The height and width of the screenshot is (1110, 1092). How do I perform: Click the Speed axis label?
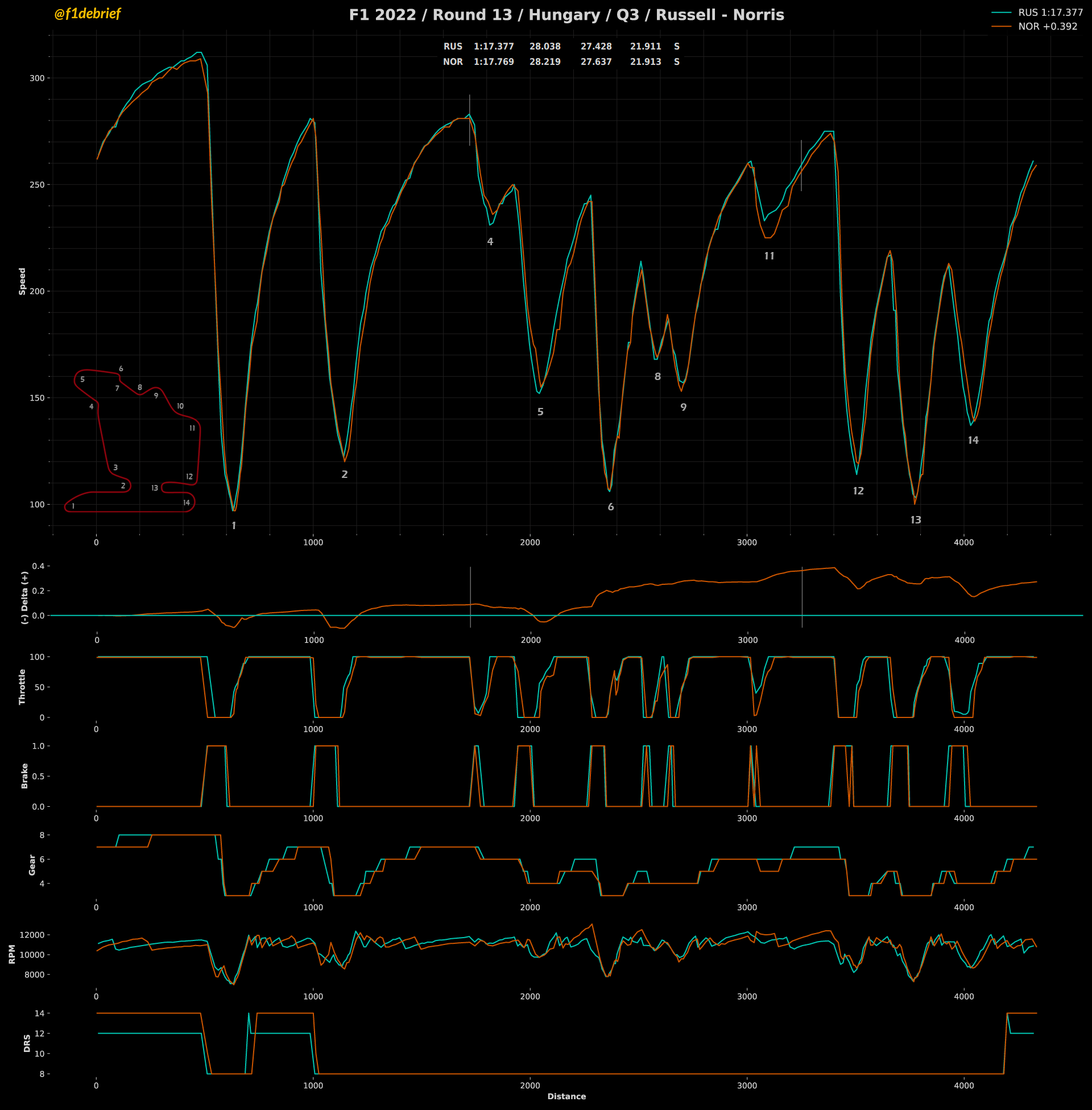[22, 281]
